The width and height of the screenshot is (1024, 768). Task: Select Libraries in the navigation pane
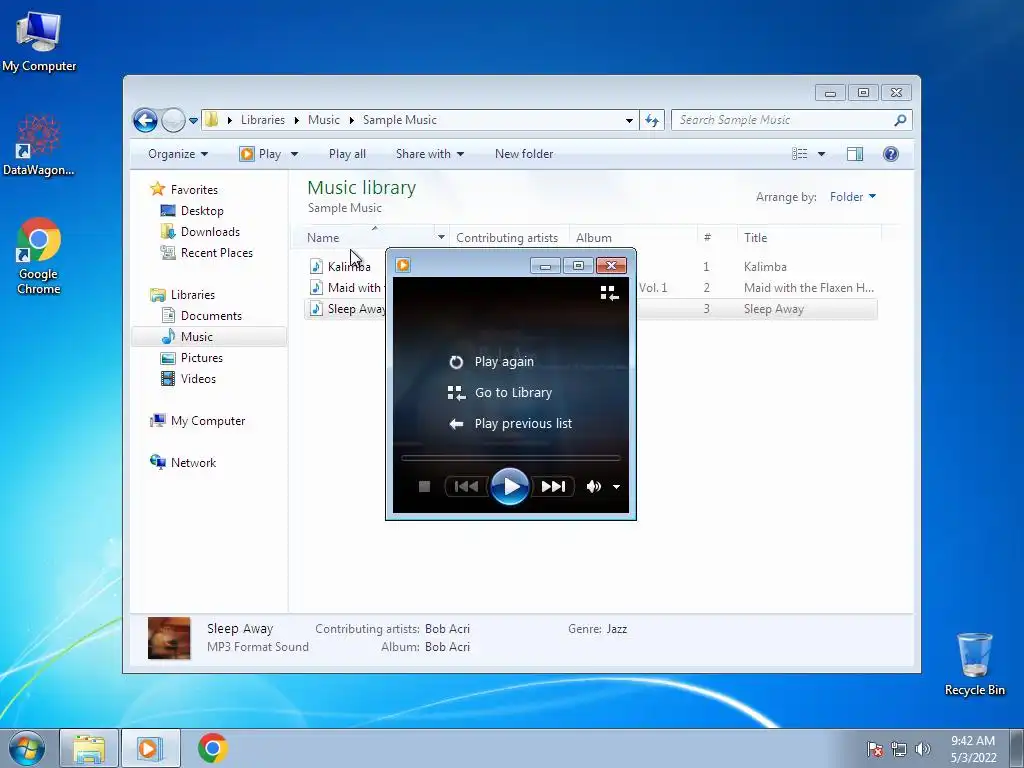click(182, 295)
